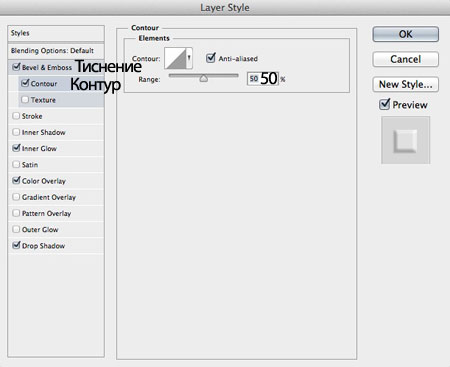Screen dimensions: 450x367
Task: Click the contour curve thumbnail
Action: [x=175, y=58]
